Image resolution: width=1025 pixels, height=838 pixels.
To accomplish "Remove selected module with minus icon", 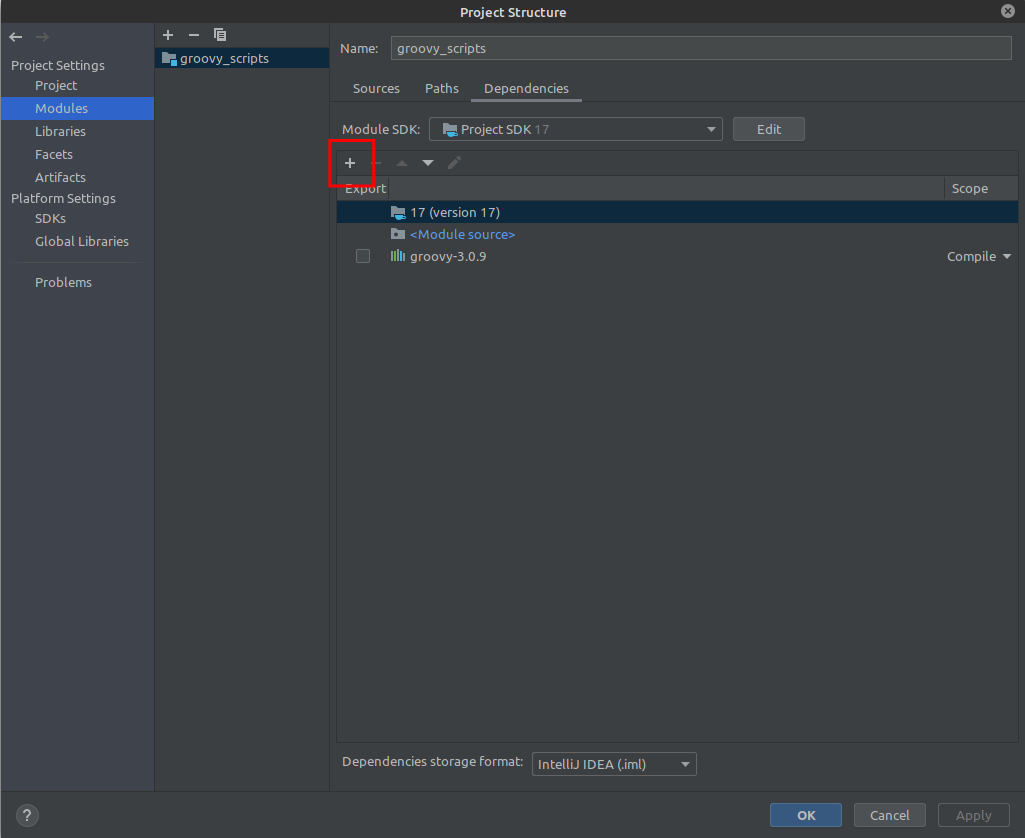I will (193, 35).
